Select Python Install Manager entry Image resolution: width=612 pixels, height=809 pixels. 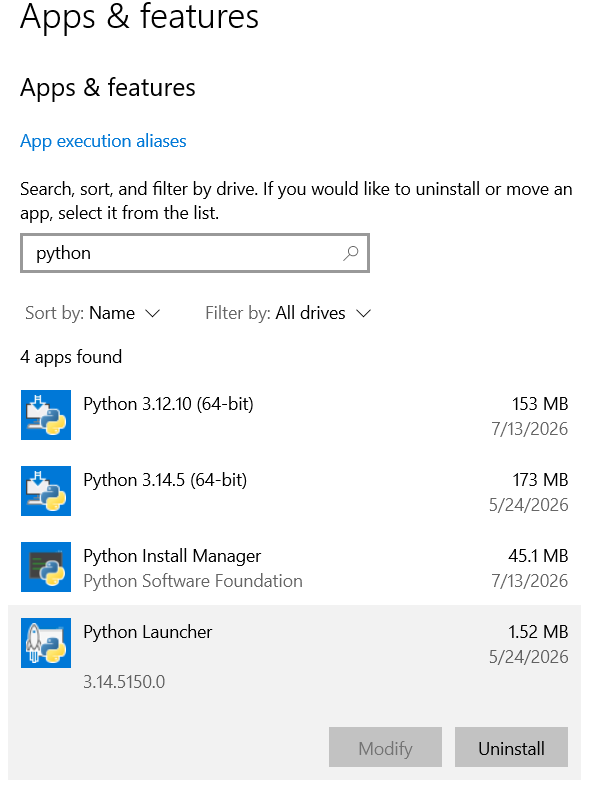(294, 567)
